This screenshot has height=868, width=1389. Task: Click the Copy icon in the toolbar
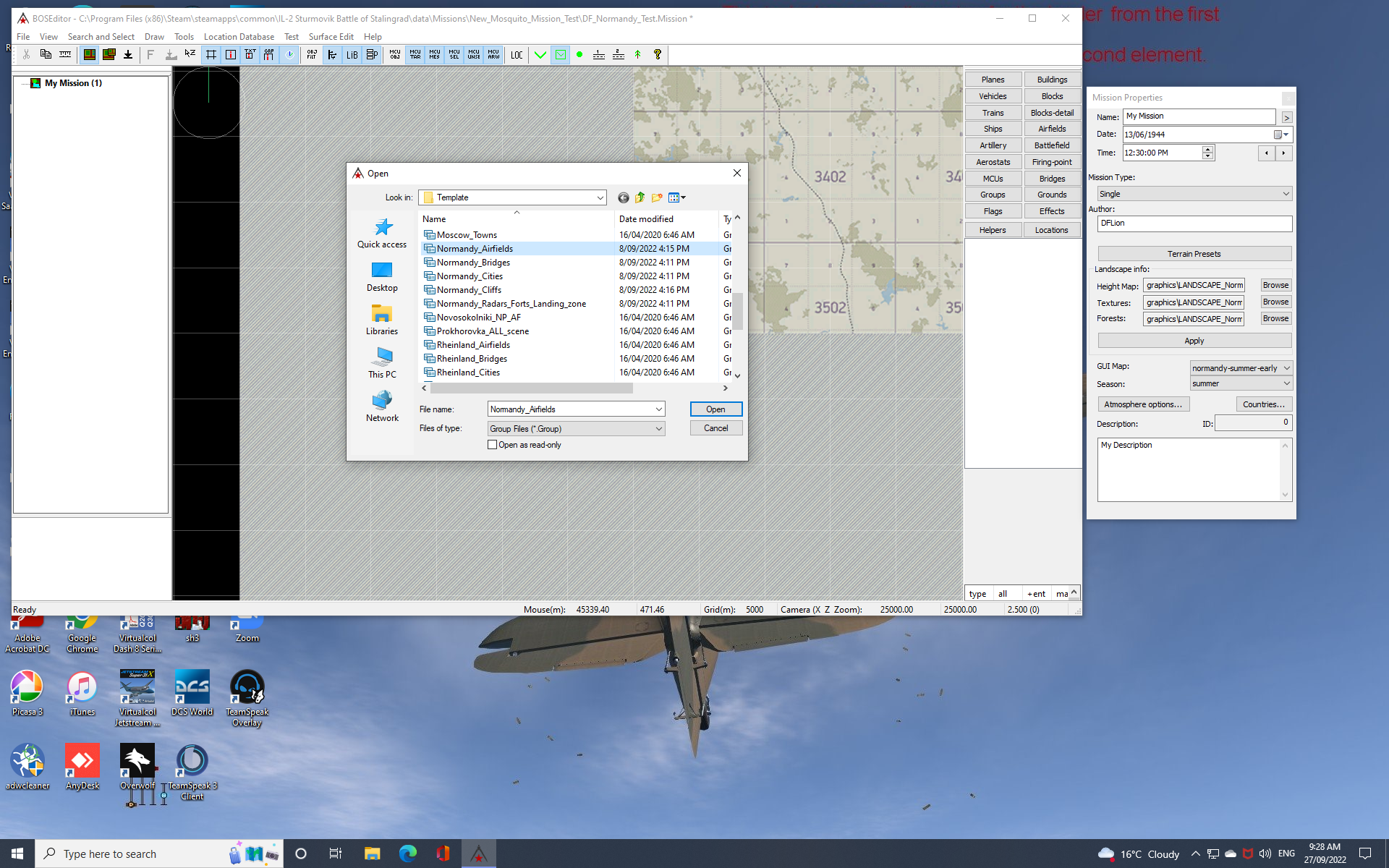(x=46, y=55)
